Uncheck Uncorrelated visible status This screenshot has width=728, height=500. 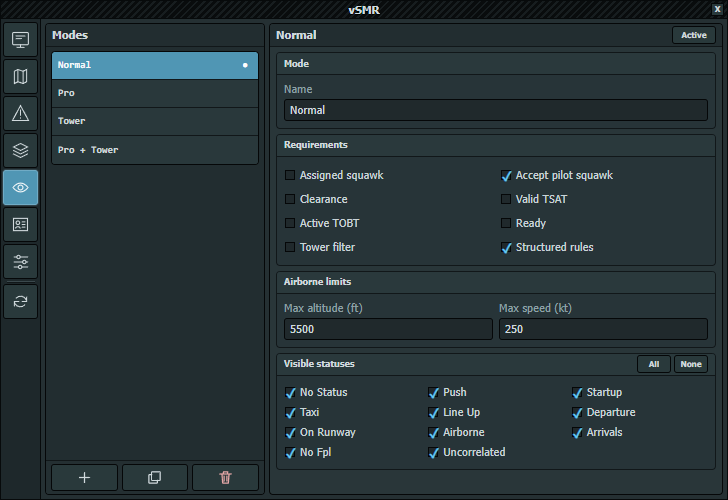(x=433, y=452)
